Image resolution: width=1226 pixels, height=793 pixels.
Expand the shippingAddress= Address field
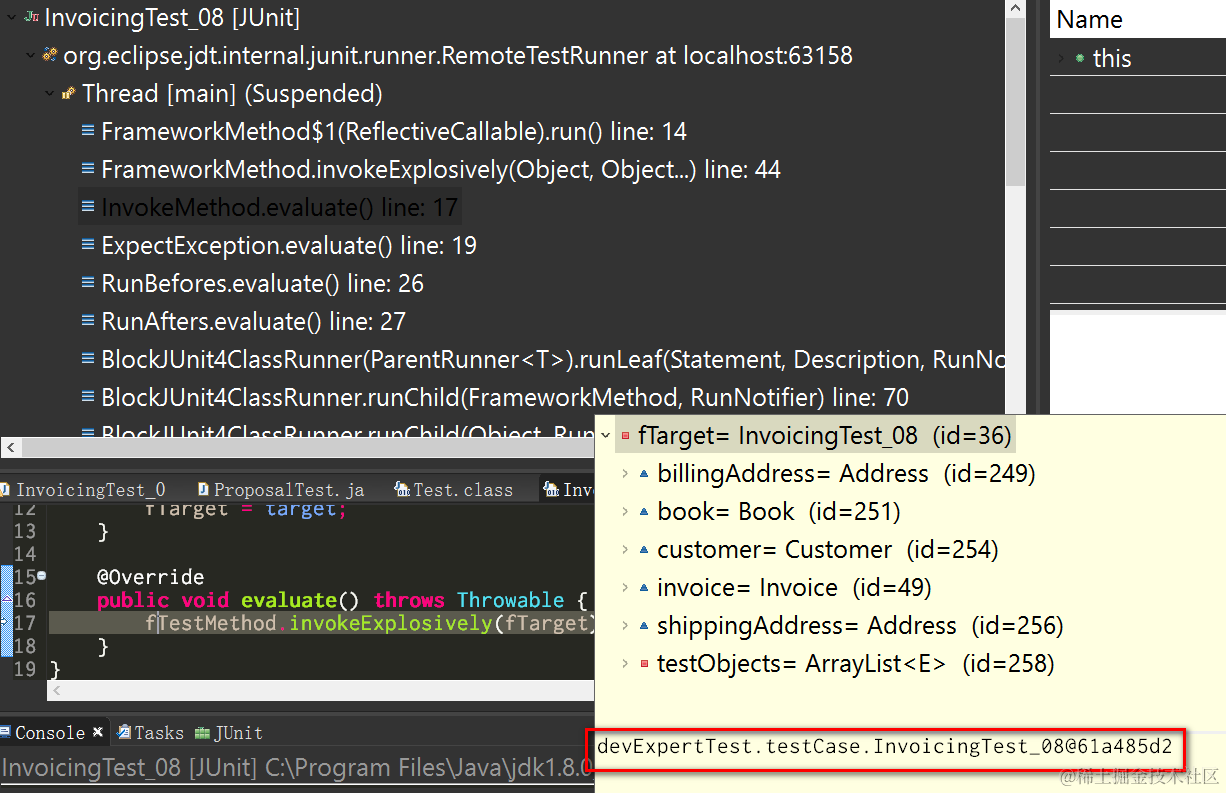[x=625, y=626]
